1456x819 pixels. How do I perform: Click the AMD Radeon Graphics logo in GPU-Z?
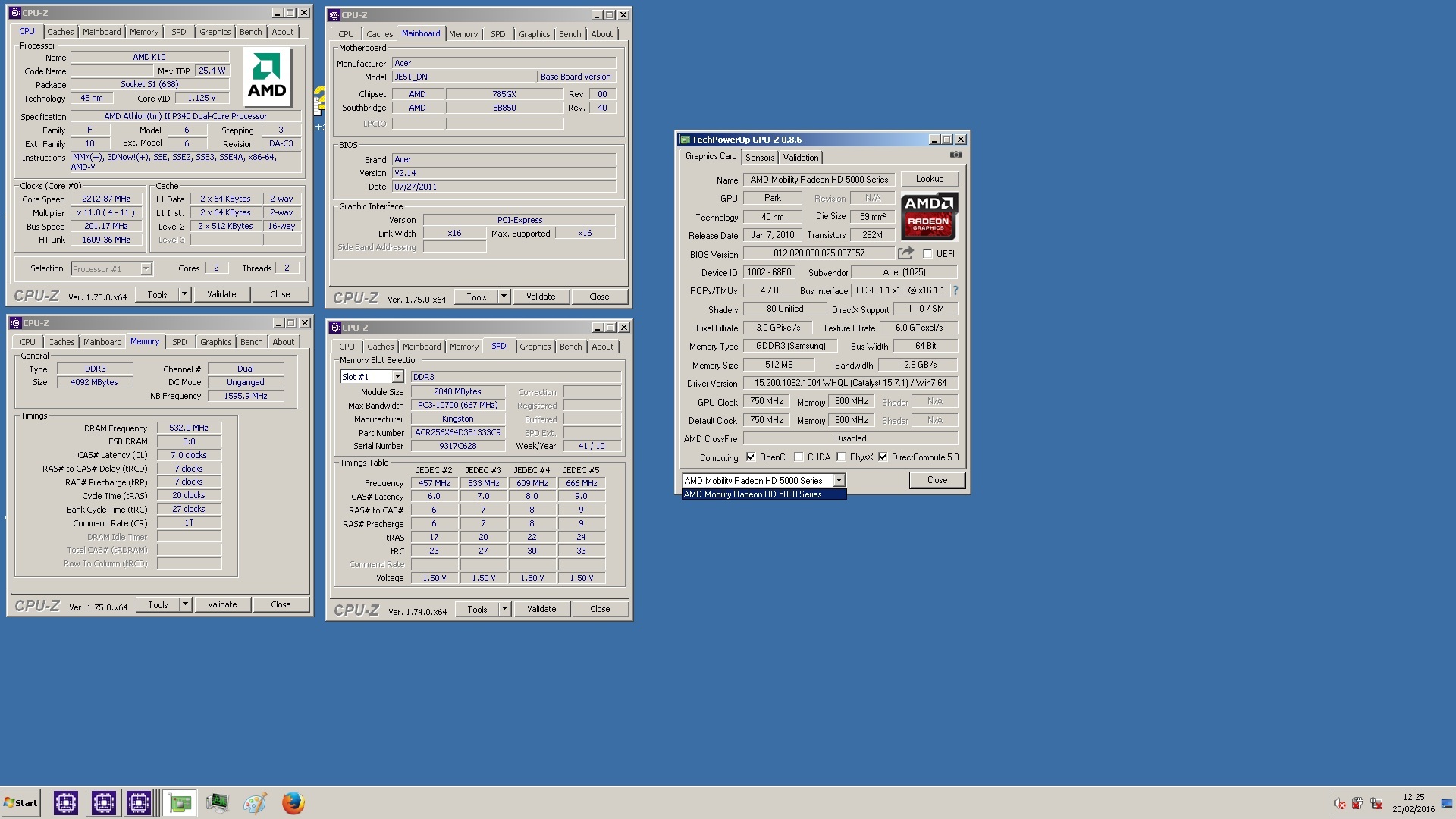pos(929,216)
